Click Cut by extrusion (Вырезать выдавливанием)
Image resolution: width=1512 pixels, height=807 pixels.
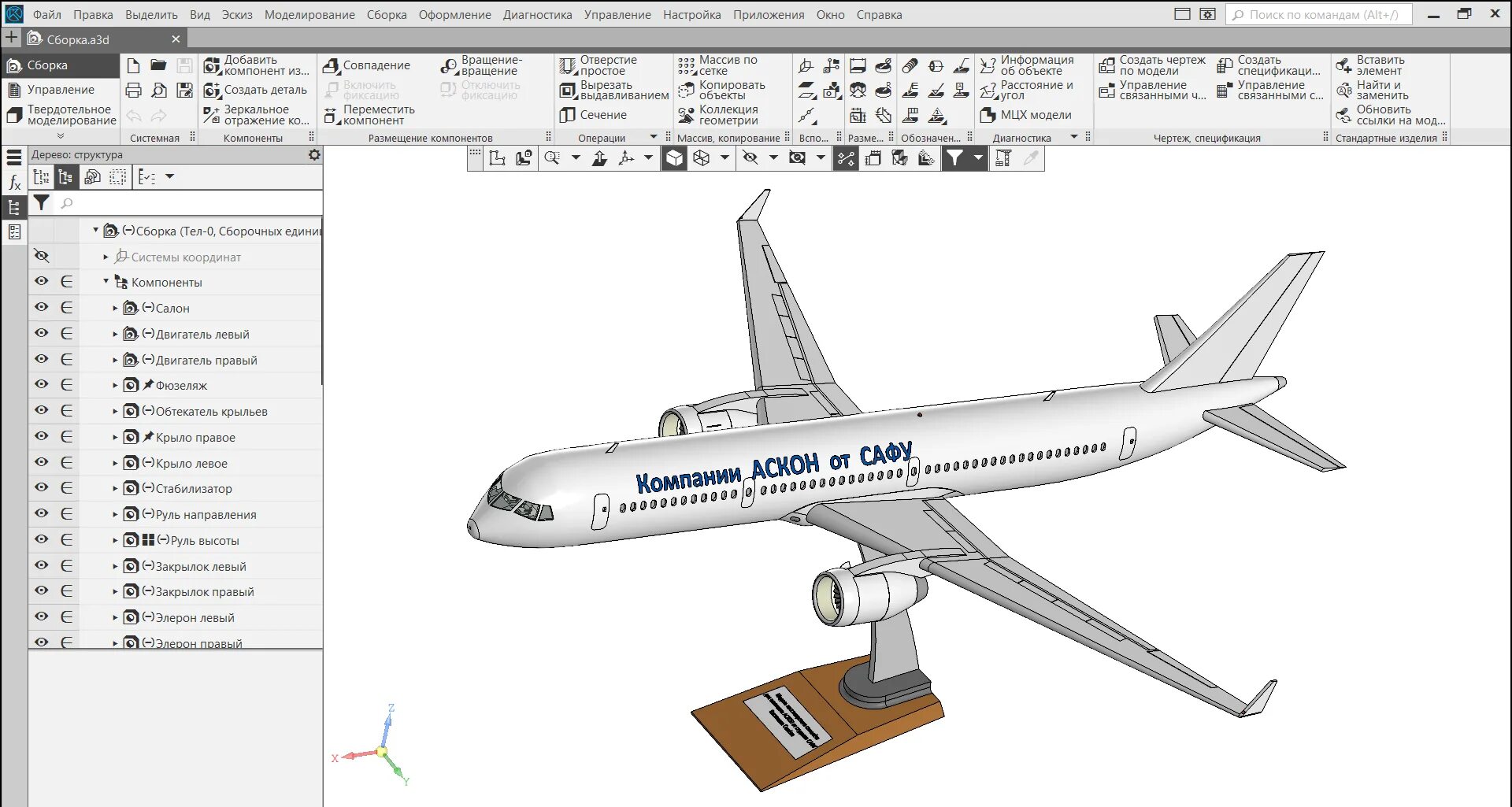614,91
